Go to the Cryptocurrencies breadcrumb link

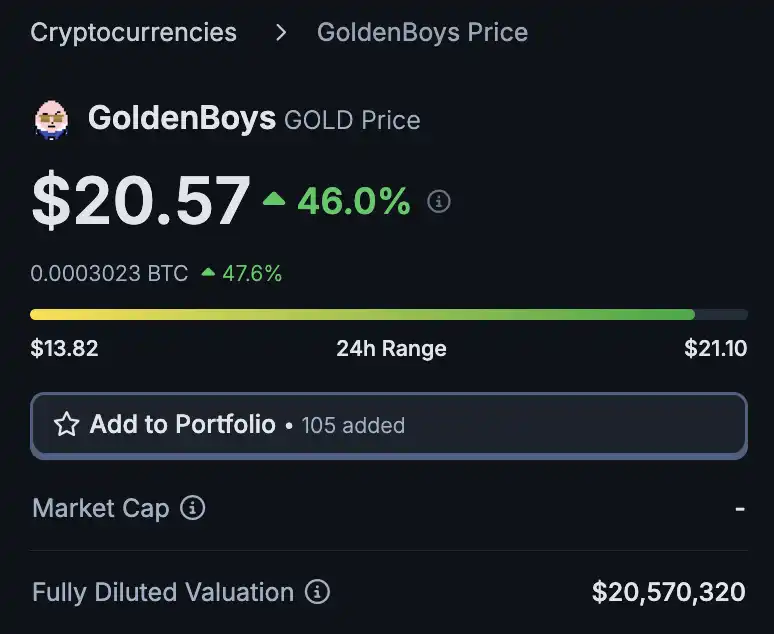133,32
